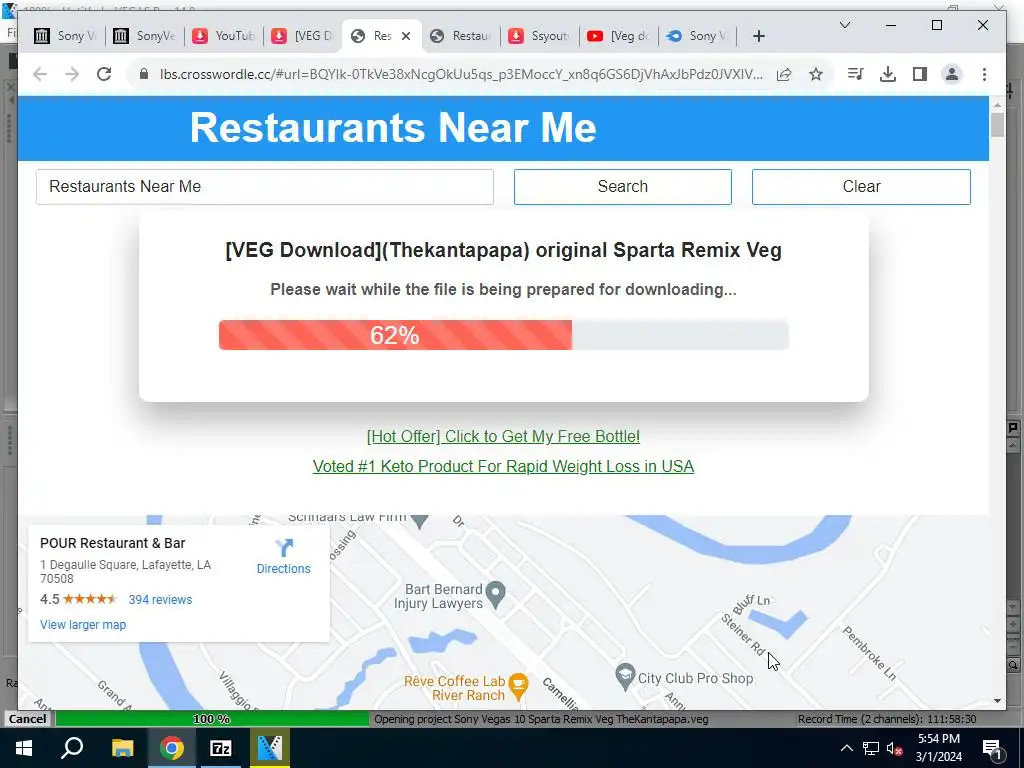Reload the current page

pyautogui.click(x=104, y=74)
